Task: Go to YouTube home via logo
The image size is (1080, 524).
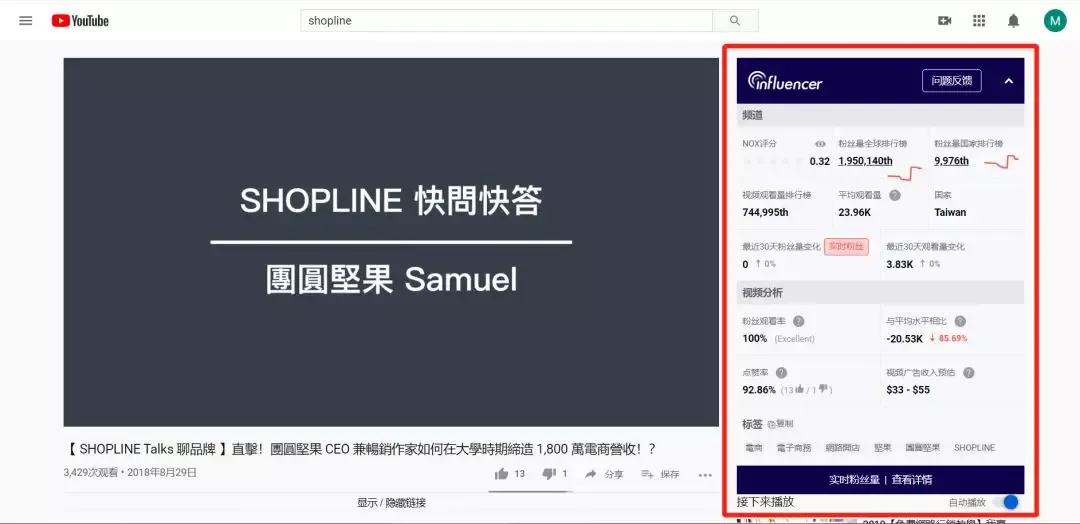Action: pyautogui.click(x=80, y=21)
